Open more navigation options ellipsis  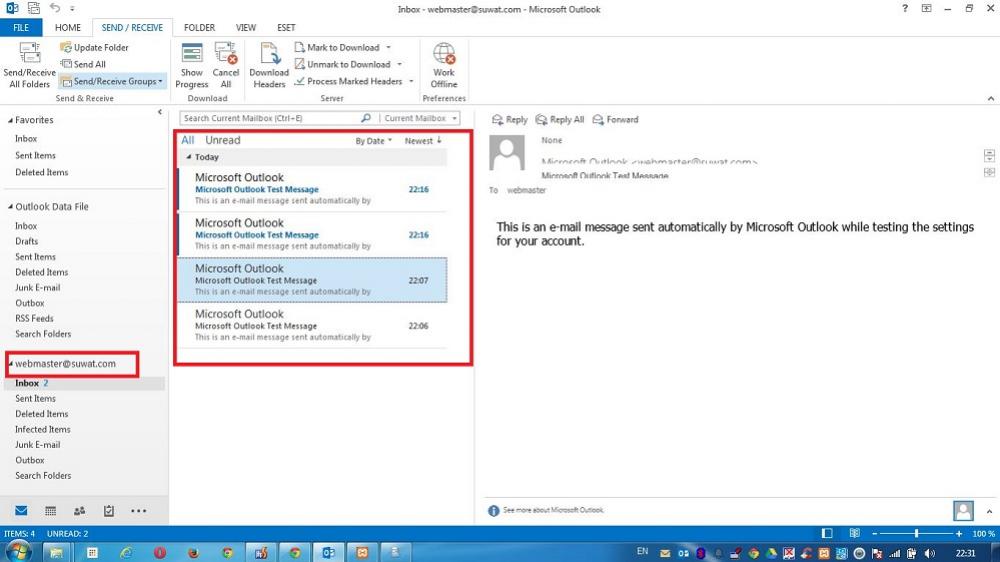pos(138,511)
